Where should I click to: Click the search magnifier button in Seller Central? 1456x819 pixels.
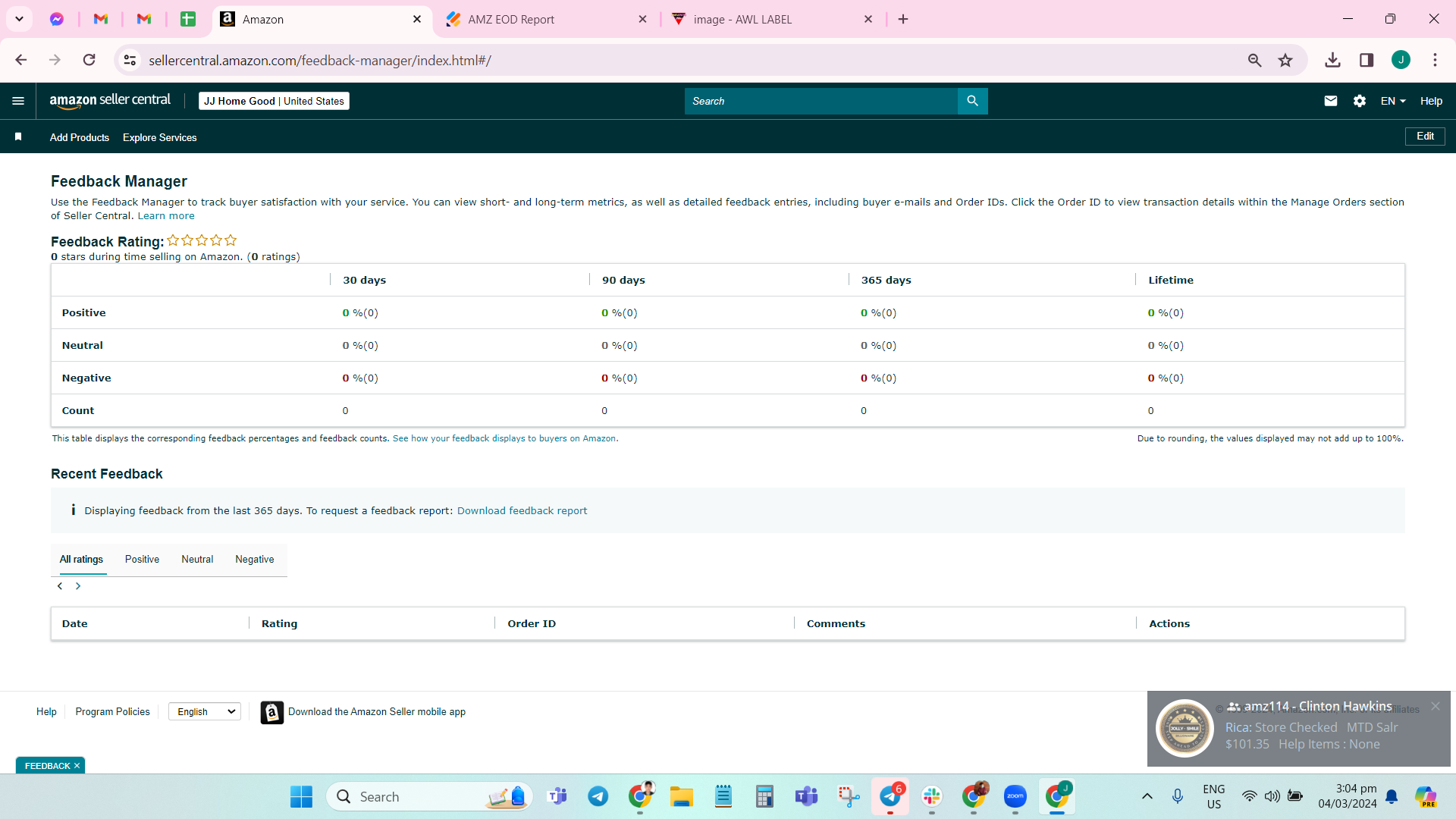972,101
